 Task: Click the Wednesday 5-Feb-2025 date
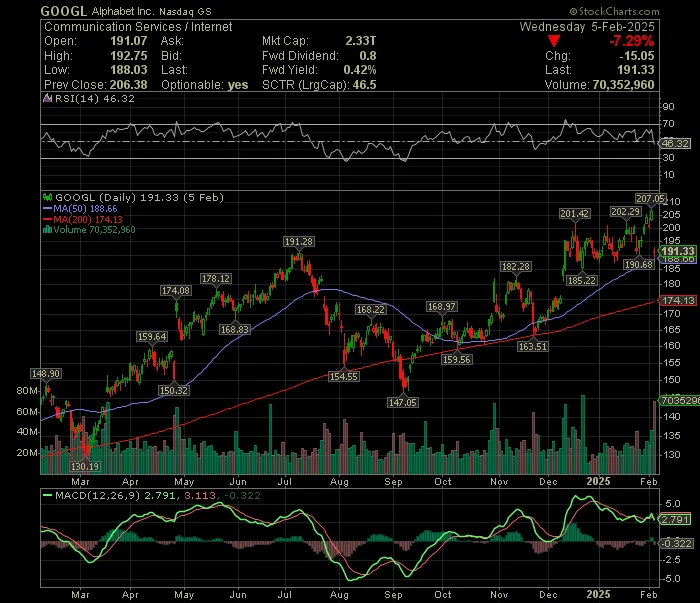click(587, 27)
